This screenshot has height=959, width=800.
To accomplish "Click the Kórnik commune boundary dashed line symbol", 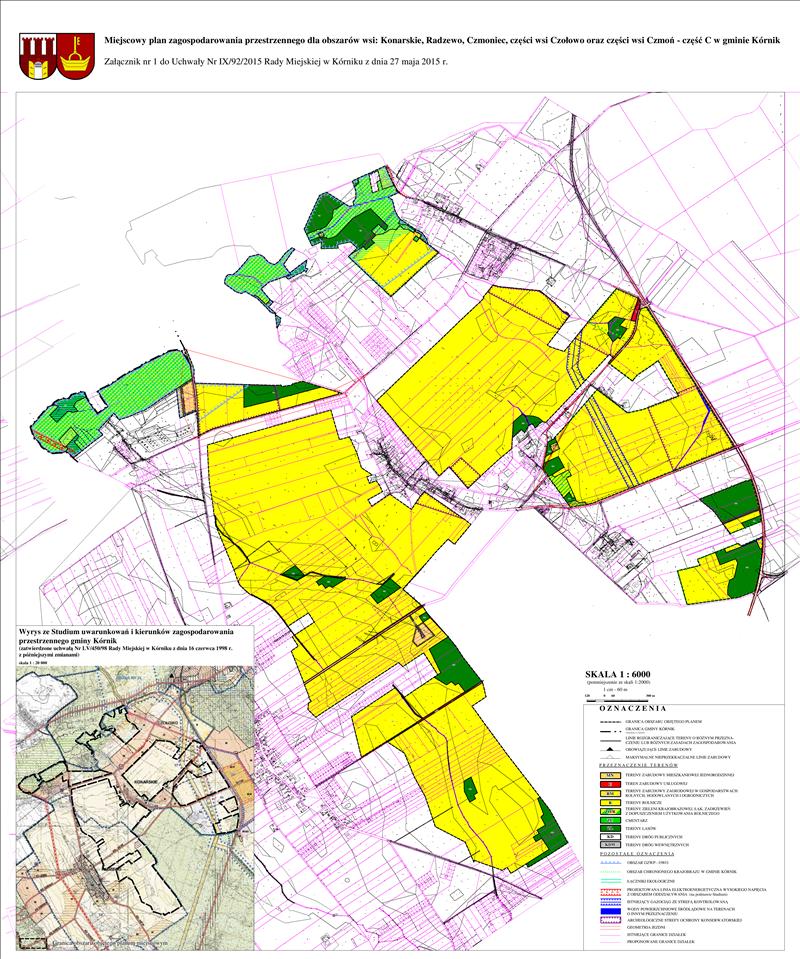I will 610,731.
